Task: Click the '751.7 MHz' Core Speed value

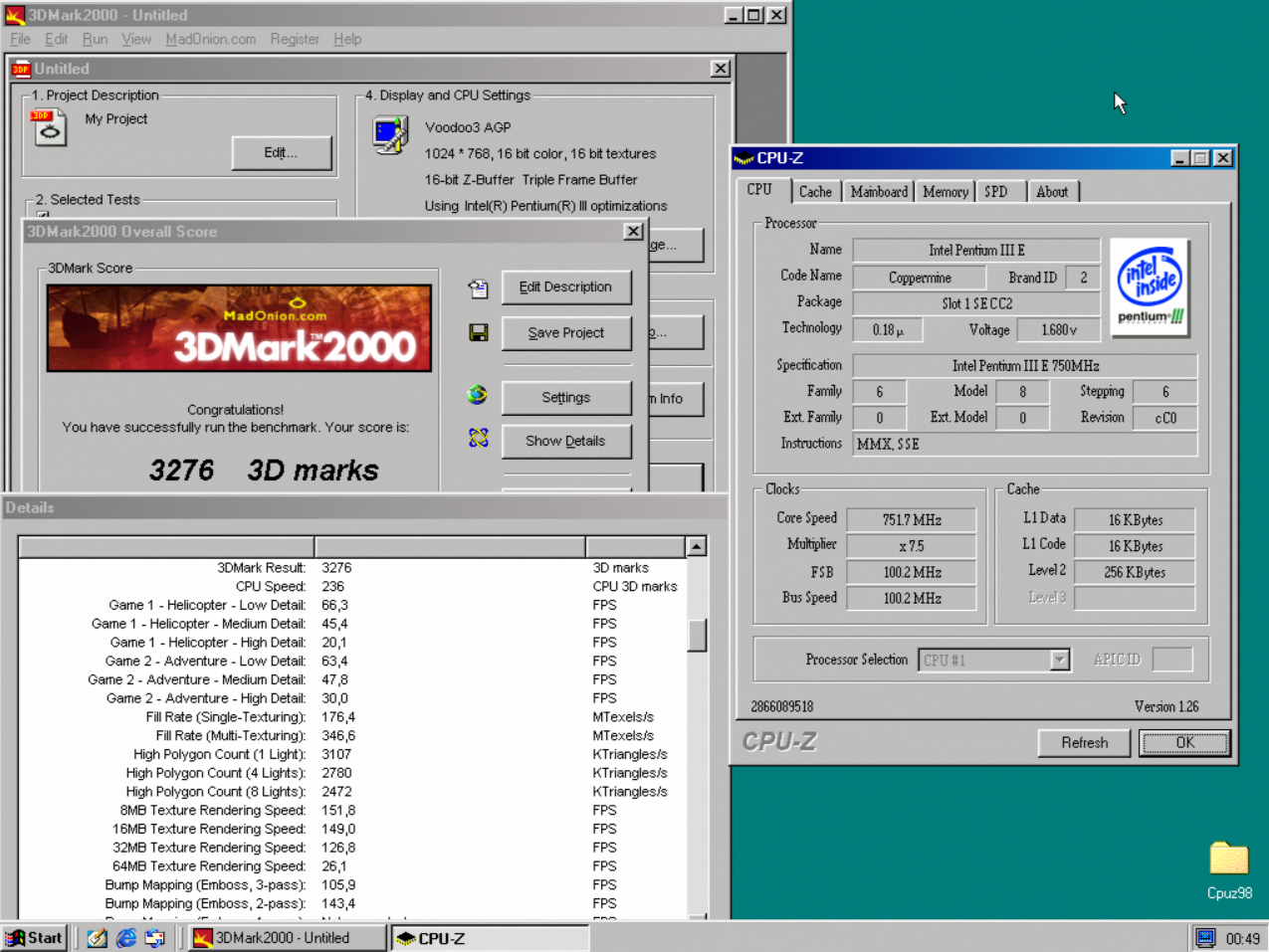Action: click(911, 520)
